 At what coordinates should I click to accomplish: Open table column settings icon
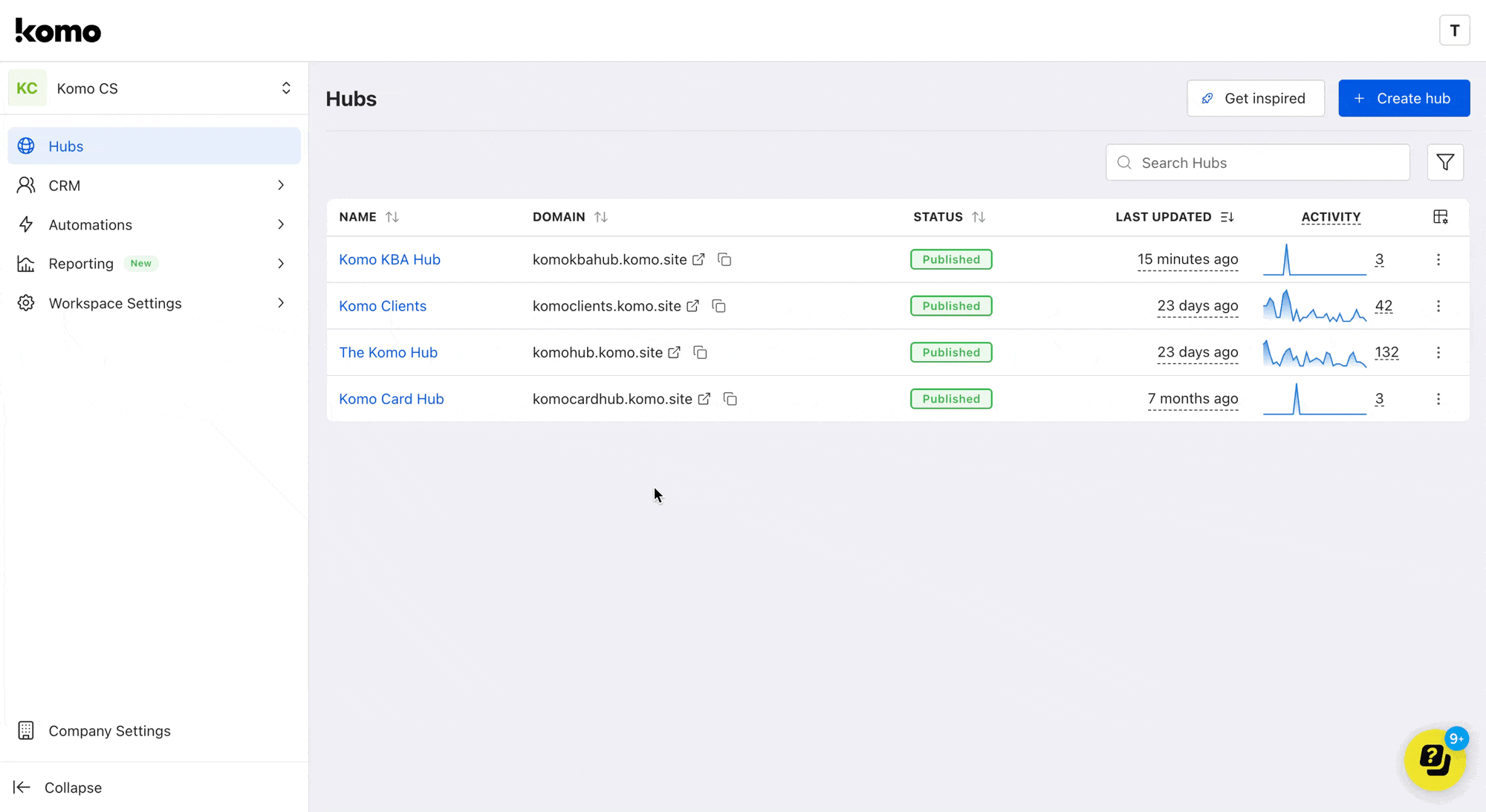pyautogui.click(x=1440, y=217)
